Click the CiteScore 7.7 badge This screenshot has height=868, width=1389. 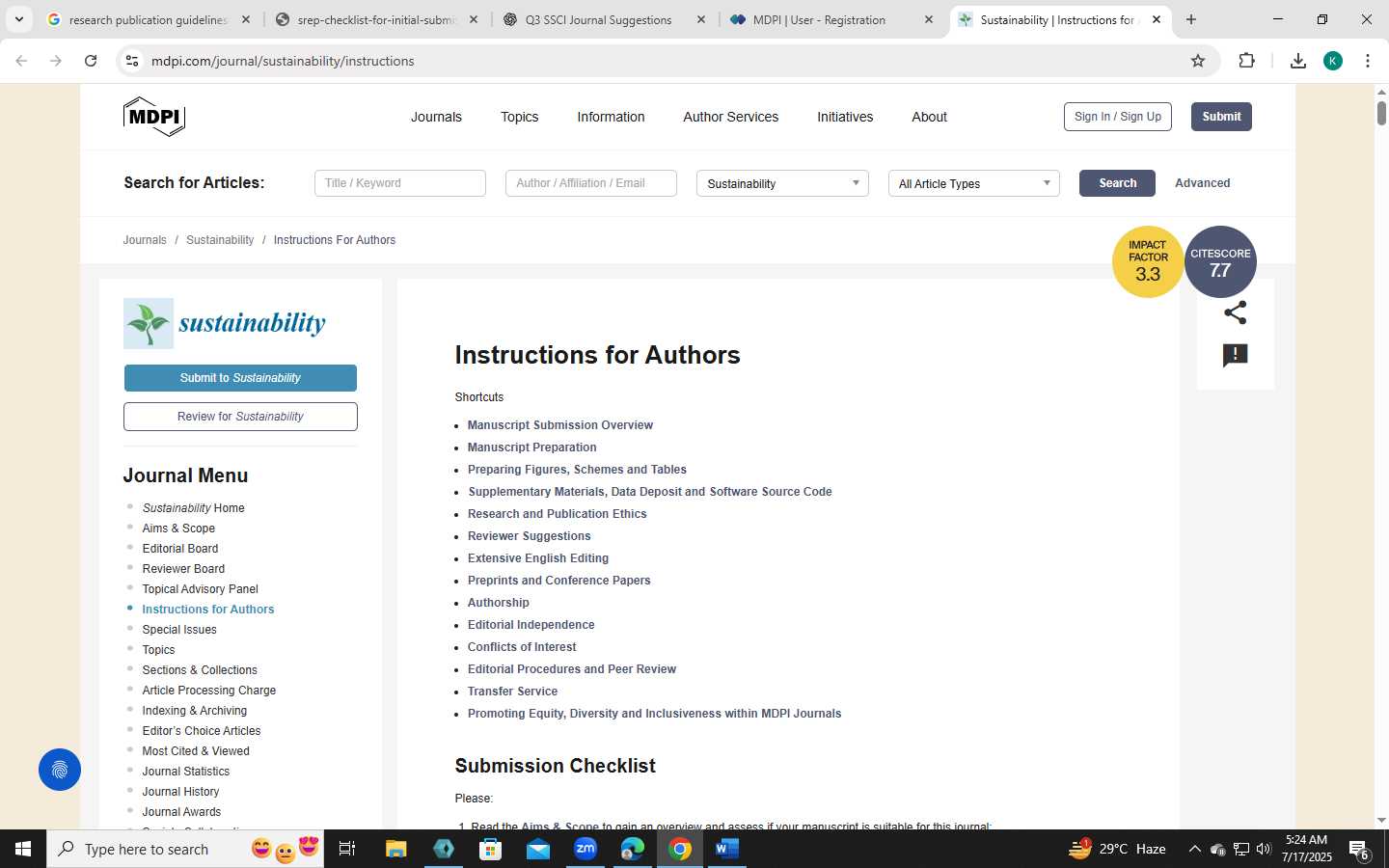[1220, 261]
